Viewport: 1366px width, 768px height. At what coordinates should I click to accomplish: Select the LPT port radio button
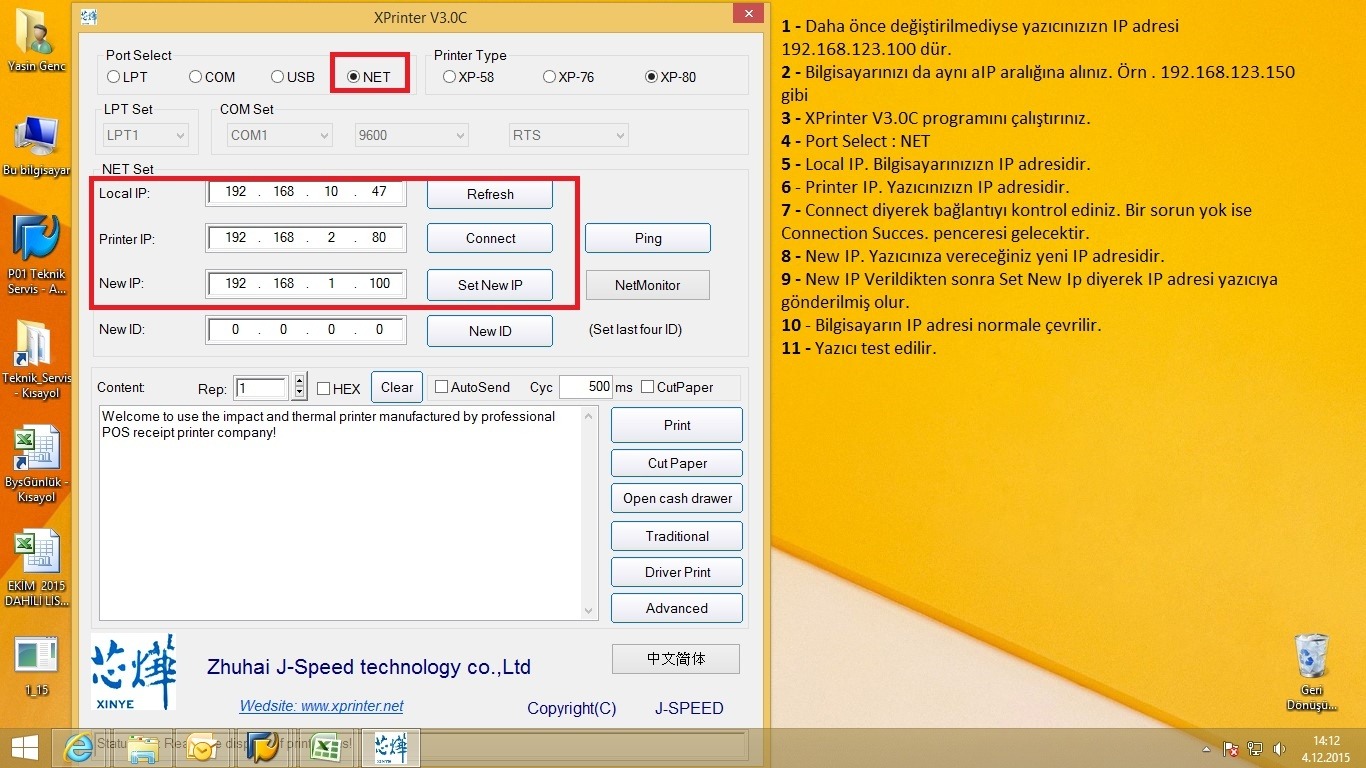(127, 77)
